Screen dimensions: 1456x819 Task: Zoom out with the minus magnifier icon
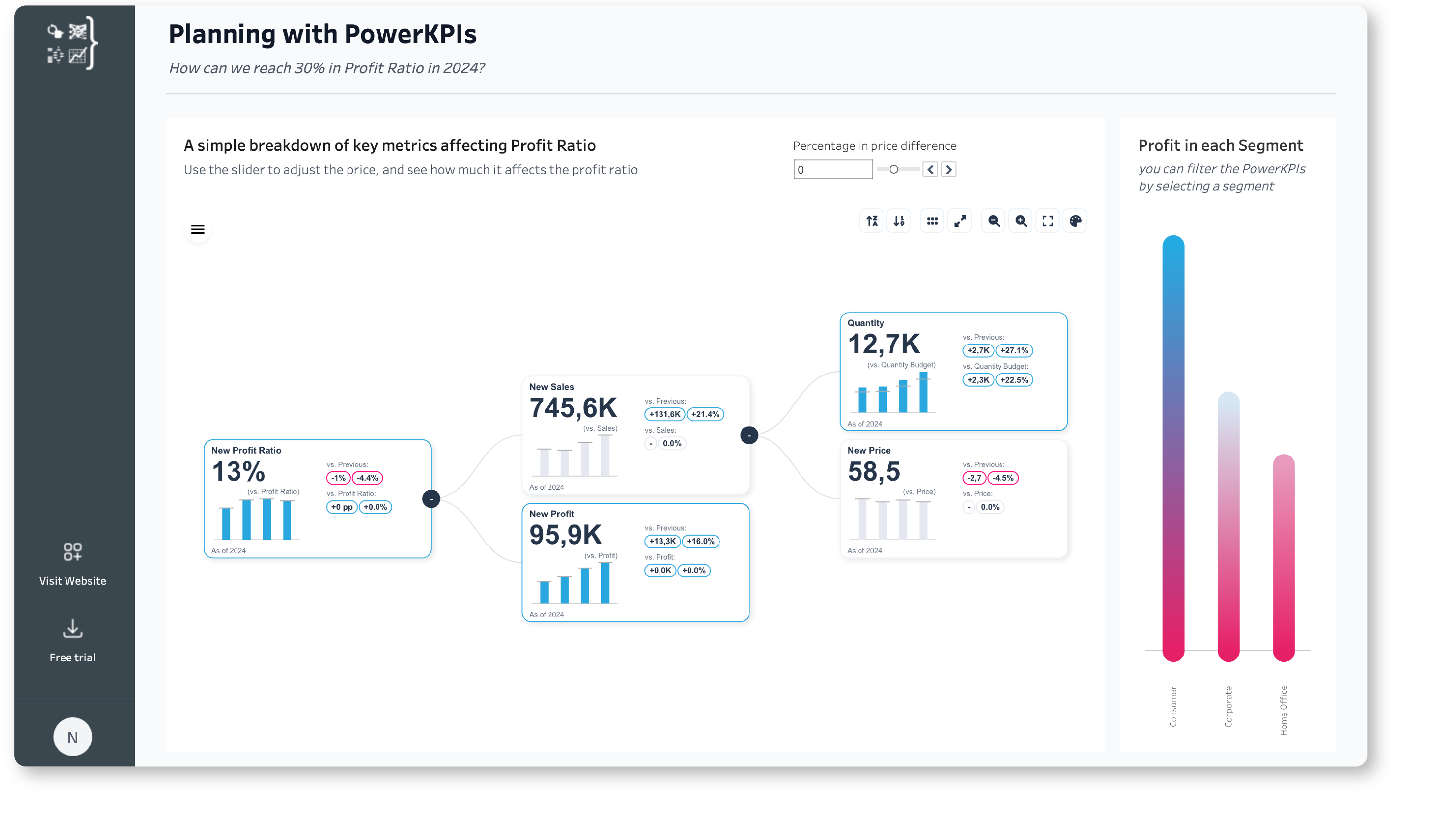994,221
